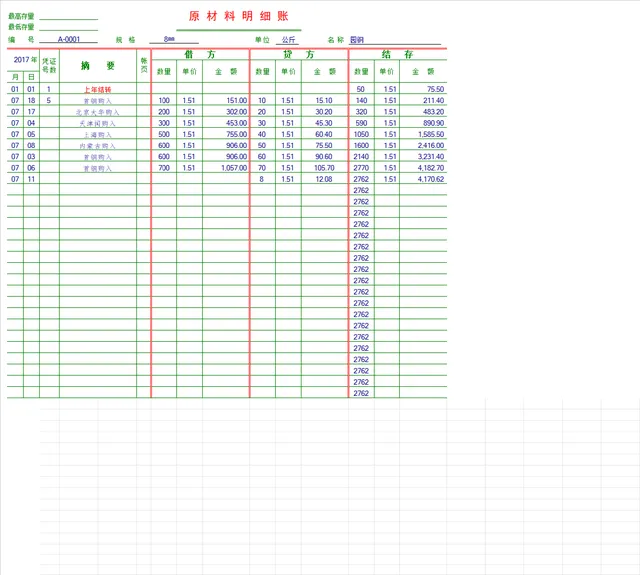Select the 摘要 column header

[98, 66]
